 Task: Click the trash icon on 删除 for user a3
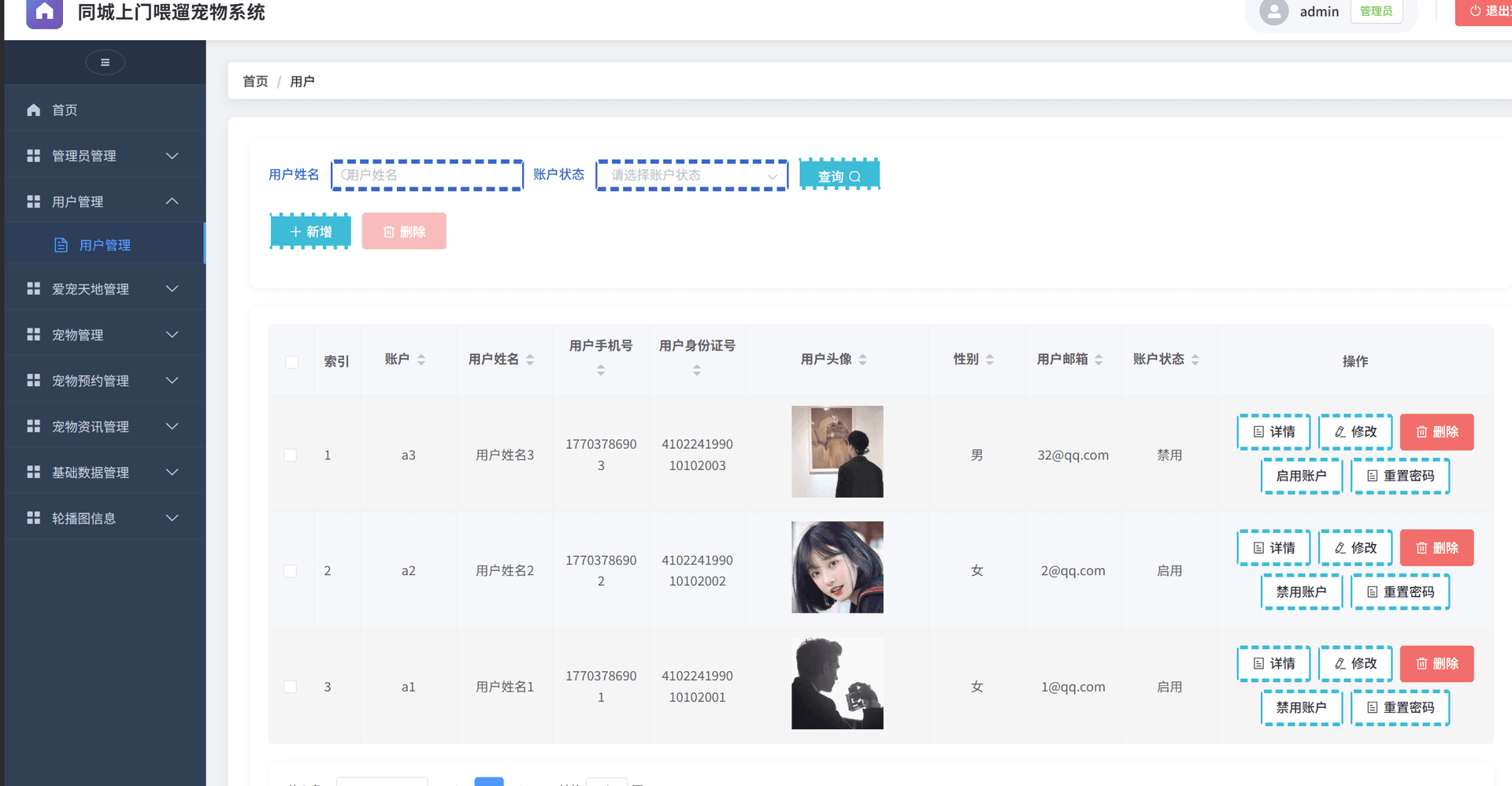(1420, 432)
